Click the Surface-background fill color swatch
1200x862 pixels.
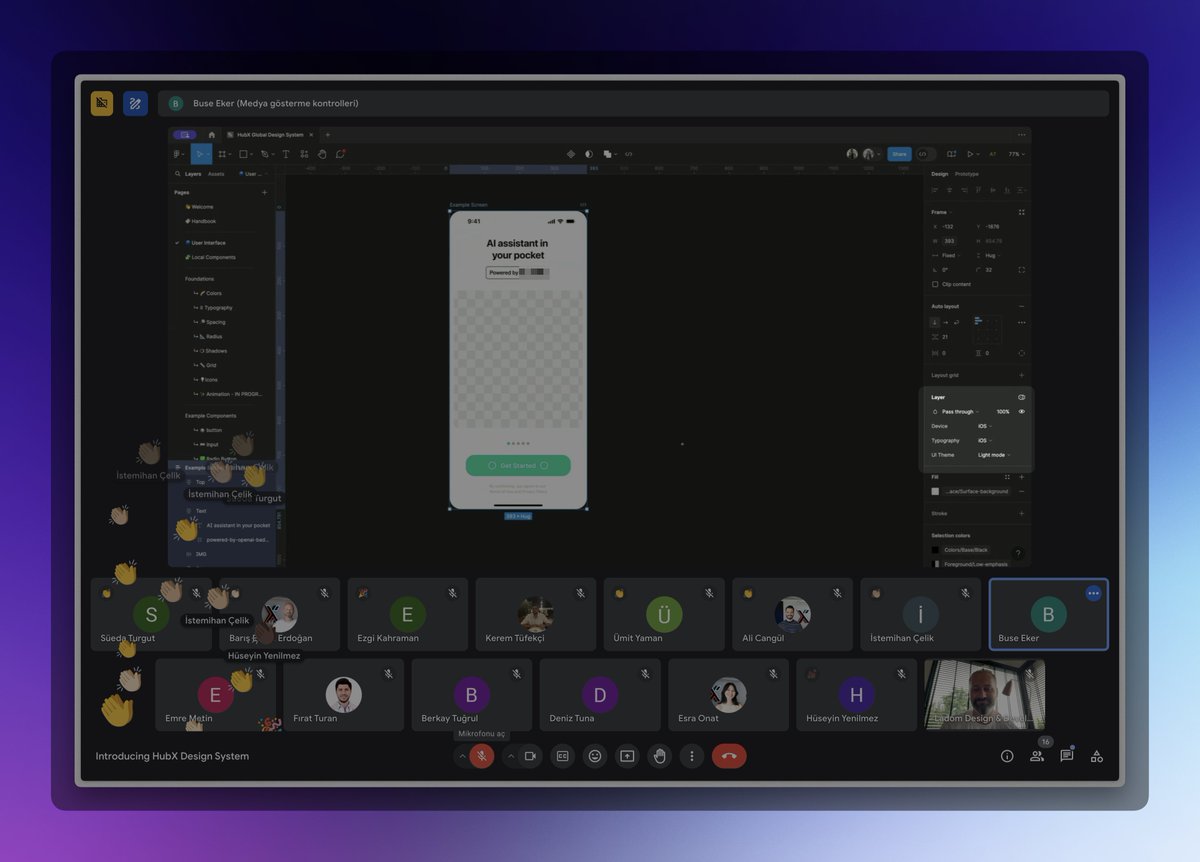pos(935,491)
